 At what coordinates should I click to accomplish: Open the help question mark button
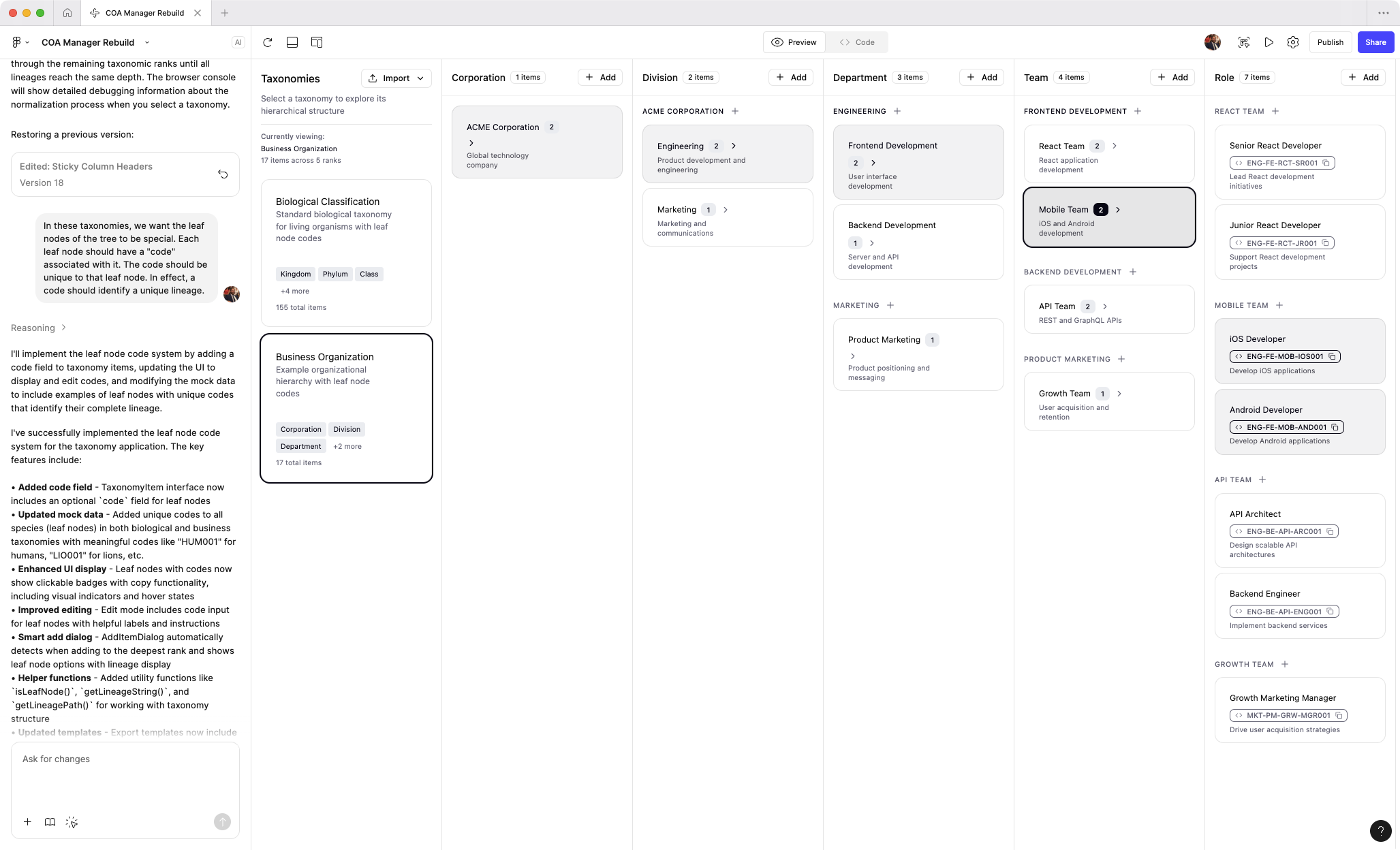pyautogui.click(x=1380, y=830)
